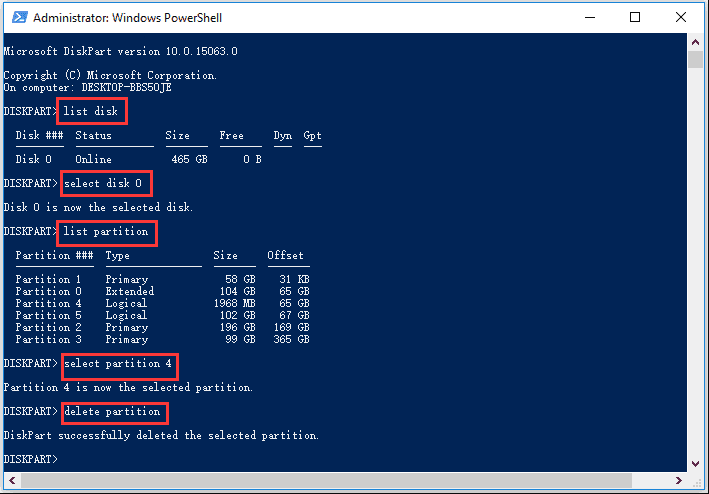This screenshot has height=494, width=709.
Task: Click the "select disk 0" command
Action: [105, 183]
